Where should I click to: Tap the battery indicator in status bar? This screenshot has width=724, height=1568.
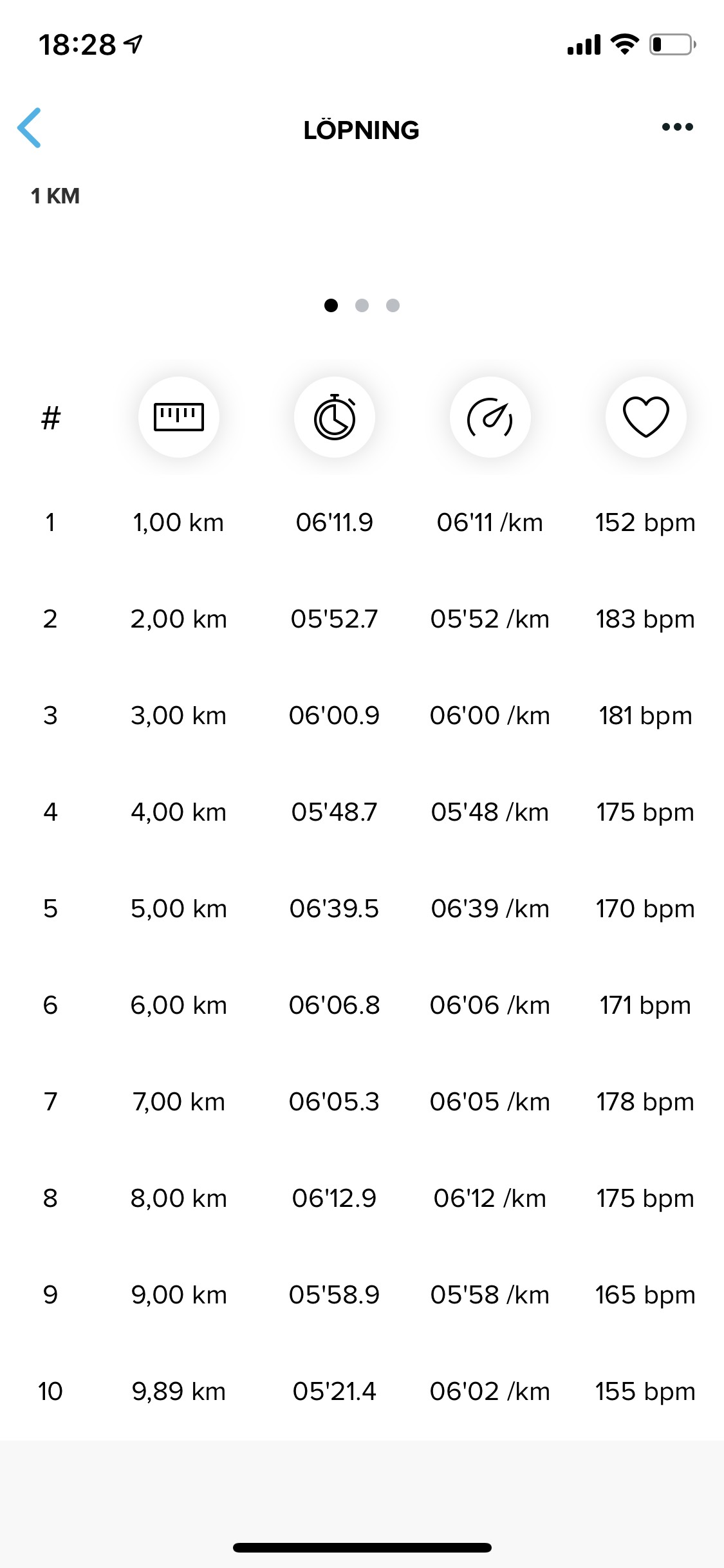coord(671,44)
